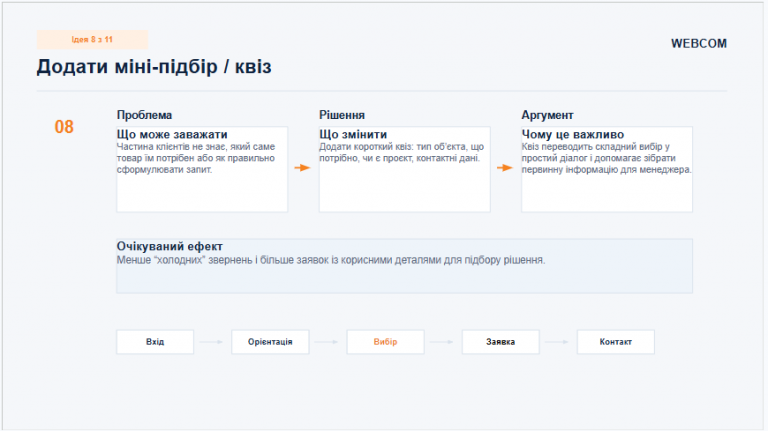Select the Контакт step box
Viewport: 768px width, 431px height.
coord(616,342)
